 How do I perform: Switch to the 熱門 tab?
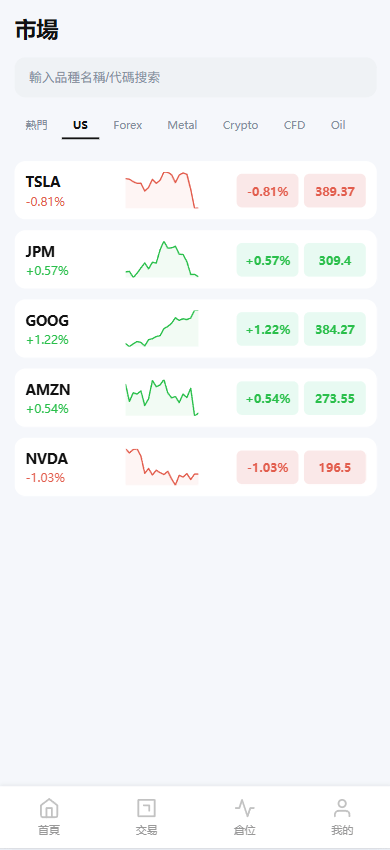[x=36, y=125]
